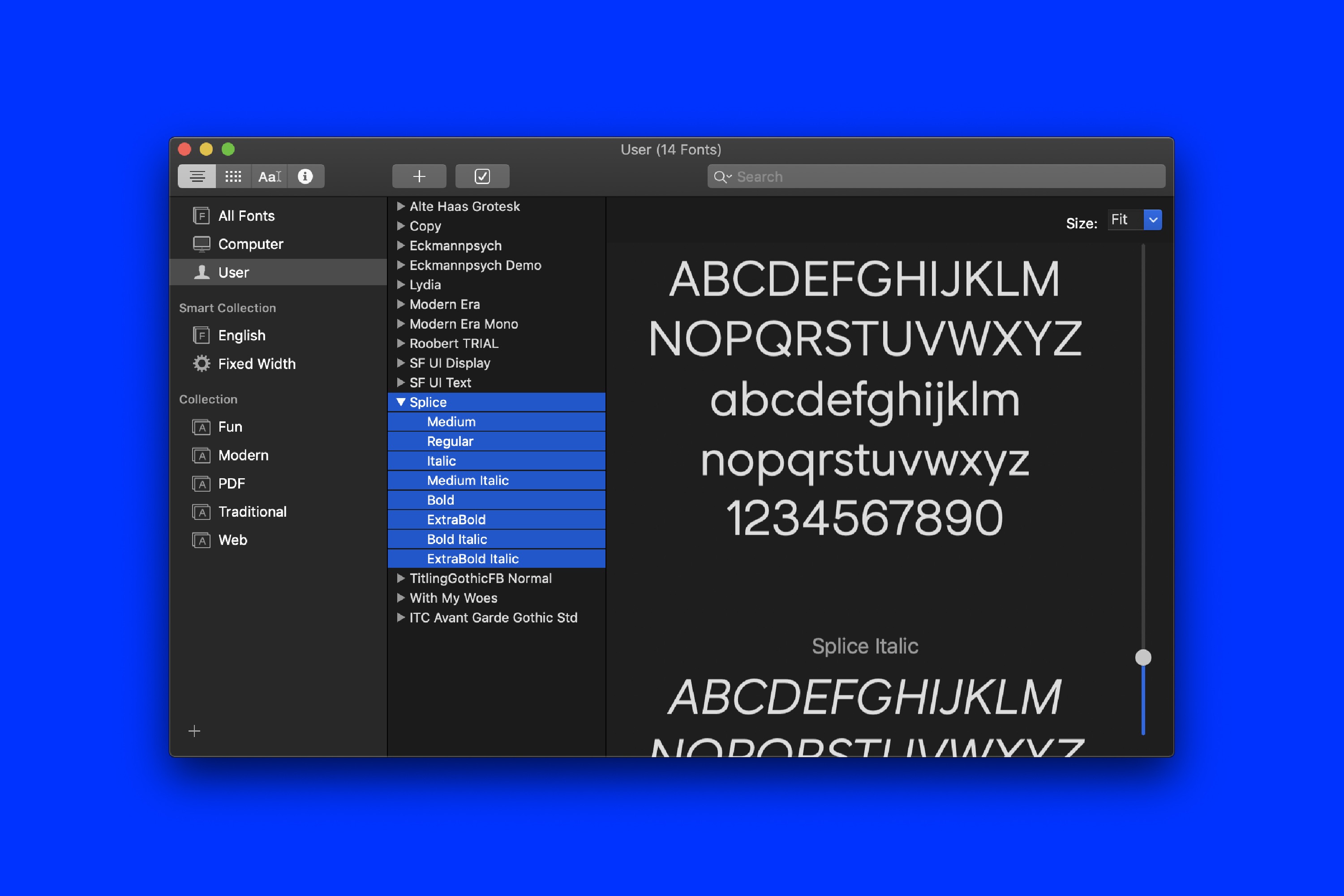Screen dimensions: 1344x896
Task: Click the add font plus button
Action: click(419, 176)
